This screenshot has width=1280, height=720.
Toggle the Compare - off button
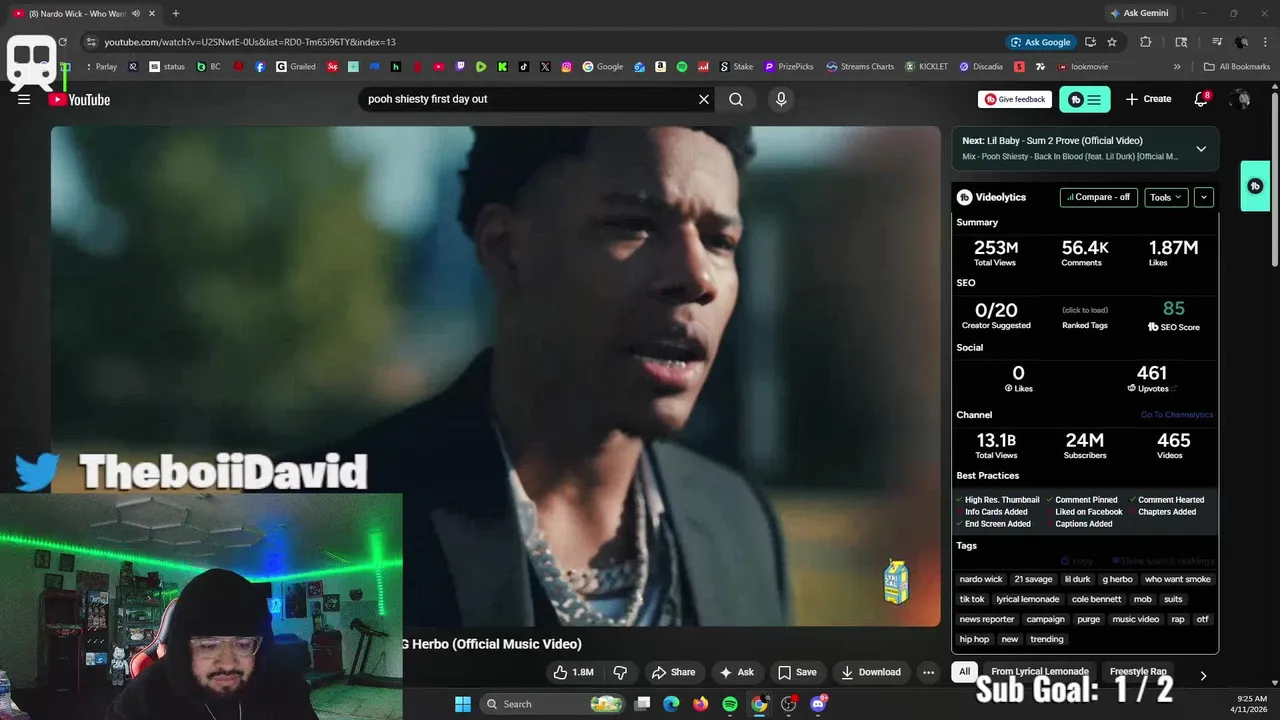tap(1098, 197)
